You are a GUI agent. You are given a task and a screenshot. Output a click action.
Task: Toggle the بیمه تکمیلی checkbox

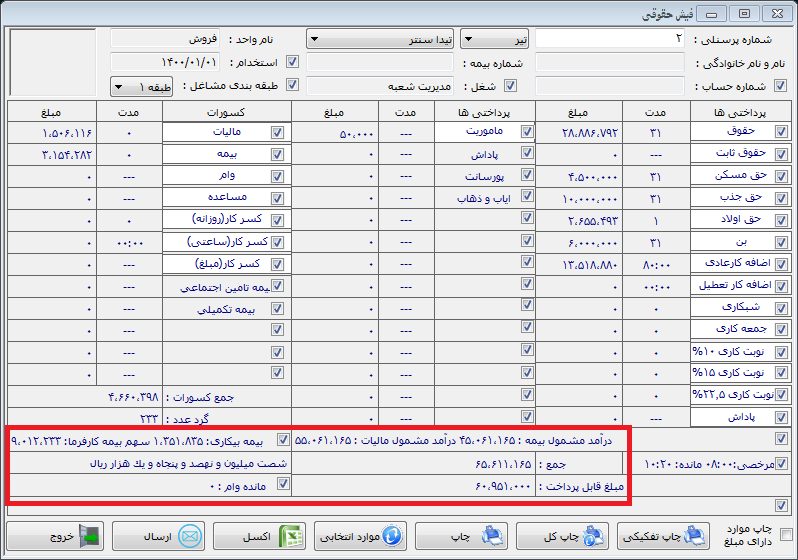pyautogui.click(x=277, y=309)
